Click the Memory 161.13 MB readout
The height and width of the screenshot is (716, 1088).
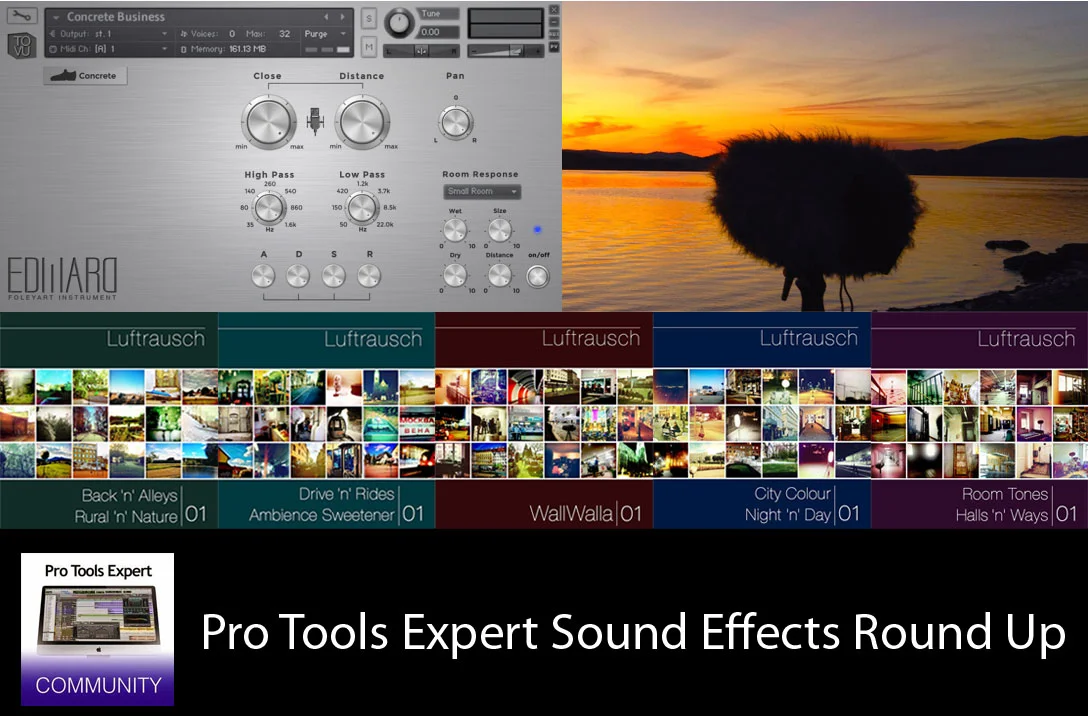(x=223, y=49)
